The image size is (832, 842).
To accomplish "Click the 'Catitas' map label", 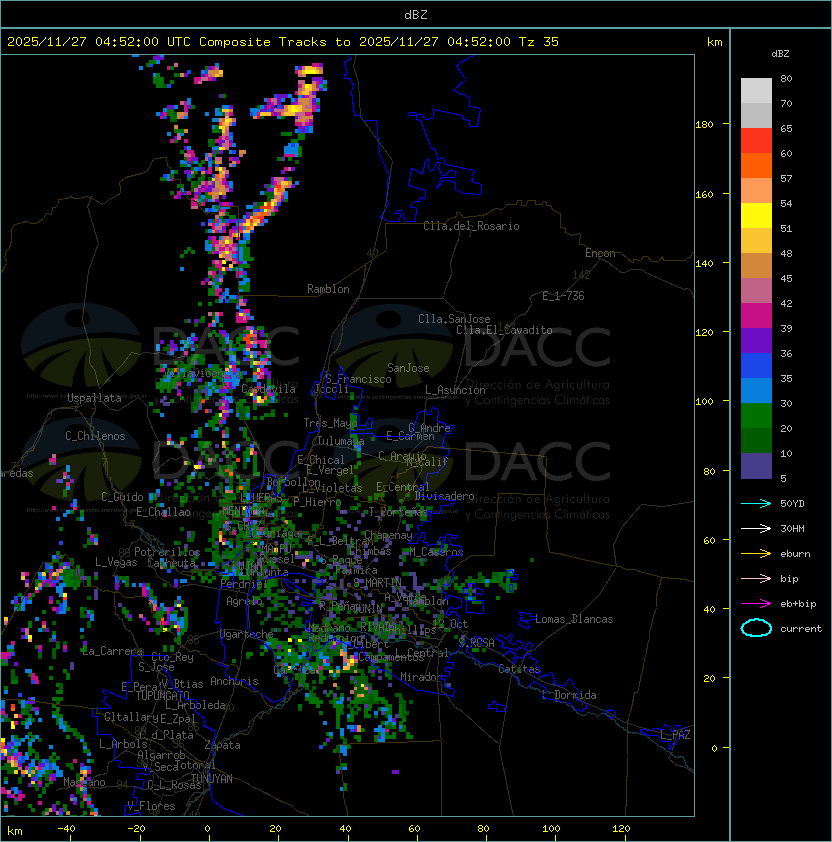I will [x=519, y=670].
